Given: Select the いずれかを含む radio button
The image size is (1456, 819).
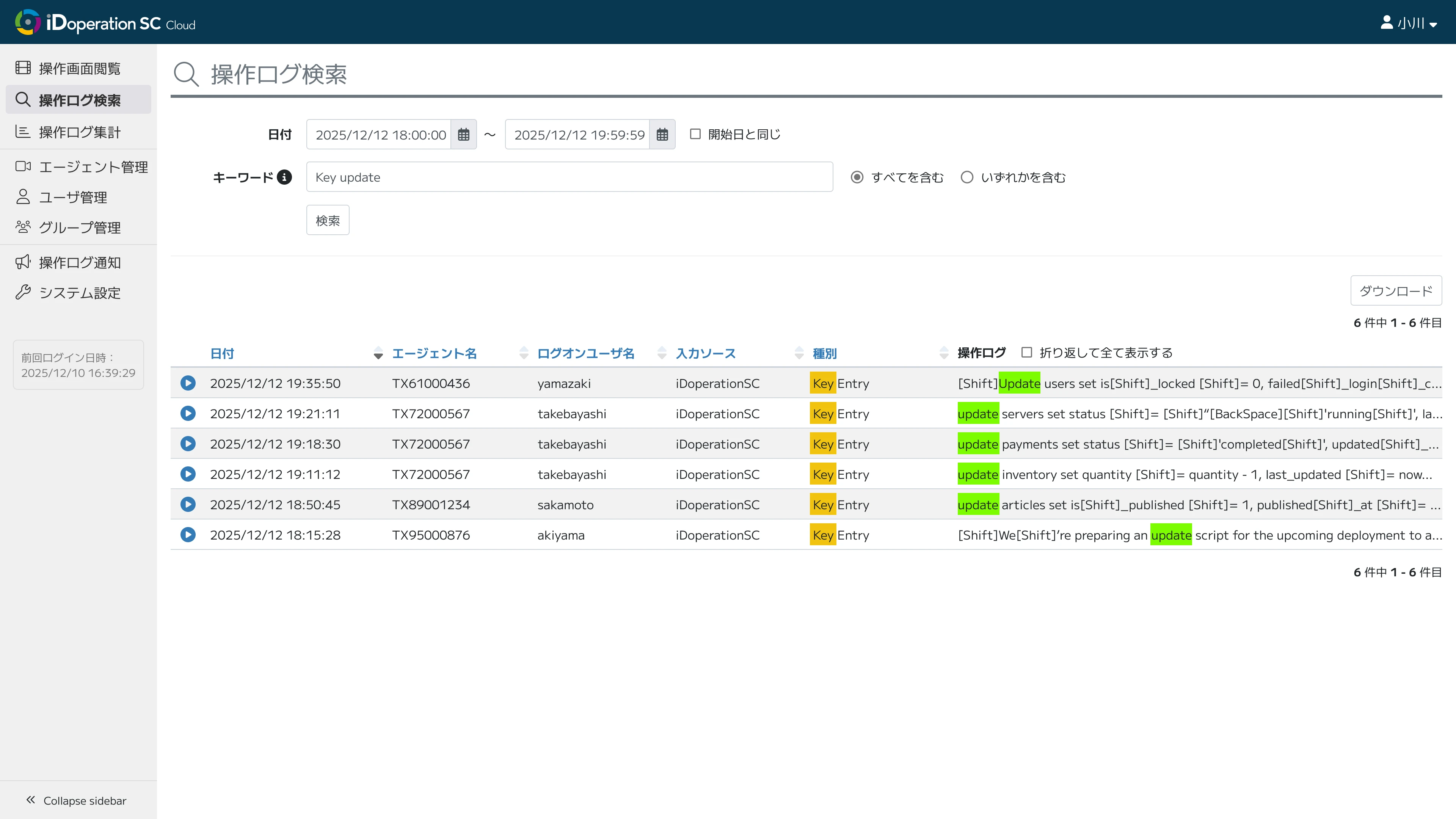Looking at the screenshot, I should coord(967,177).
